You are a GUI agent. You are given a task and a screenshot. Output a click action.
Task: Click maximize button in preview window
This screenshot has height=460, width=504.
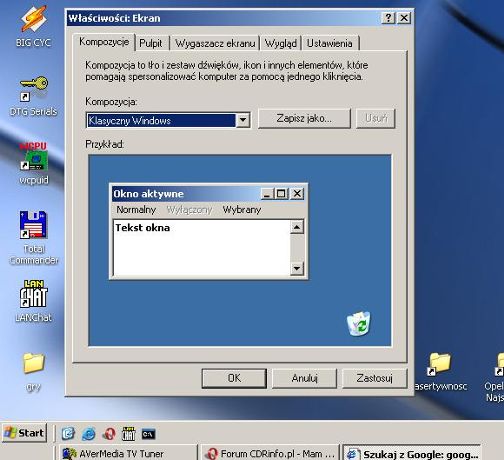[x=281, y=194]
